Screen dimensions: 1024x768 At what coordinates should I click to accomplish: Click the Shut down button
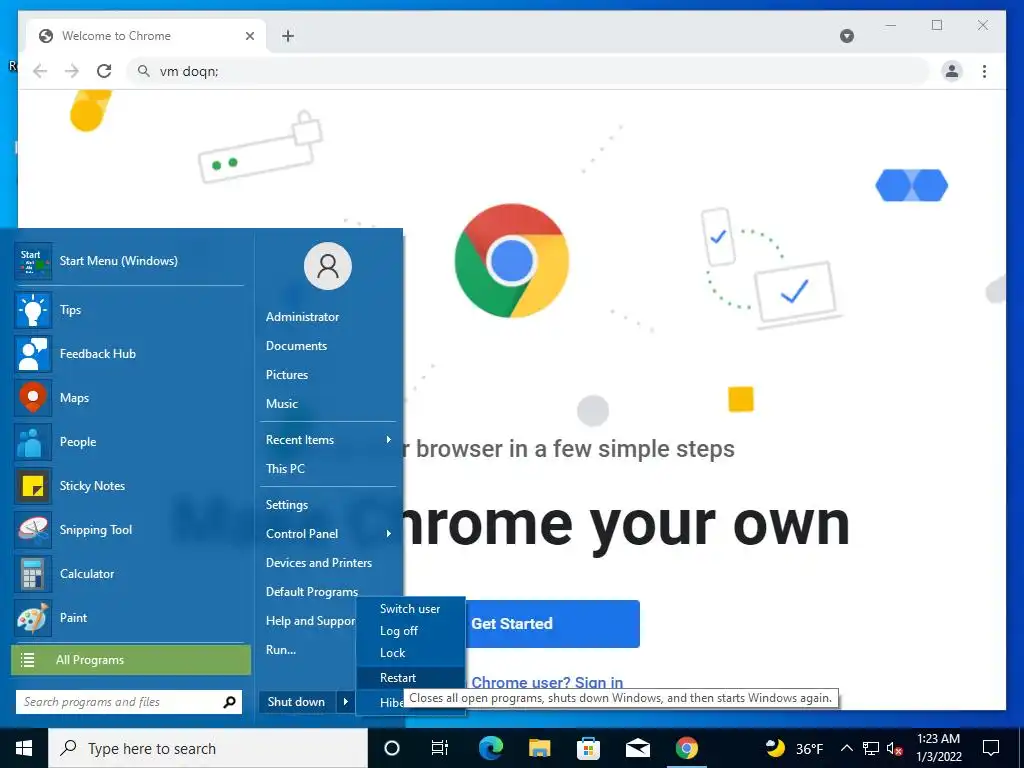pos(297,702)
